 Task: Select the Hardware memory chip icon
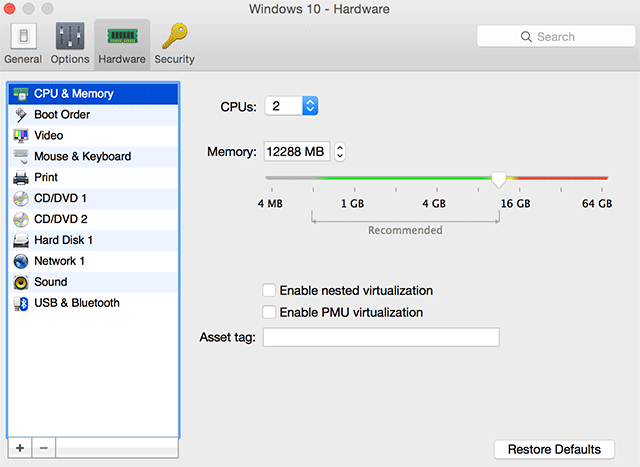coord(122,36)
